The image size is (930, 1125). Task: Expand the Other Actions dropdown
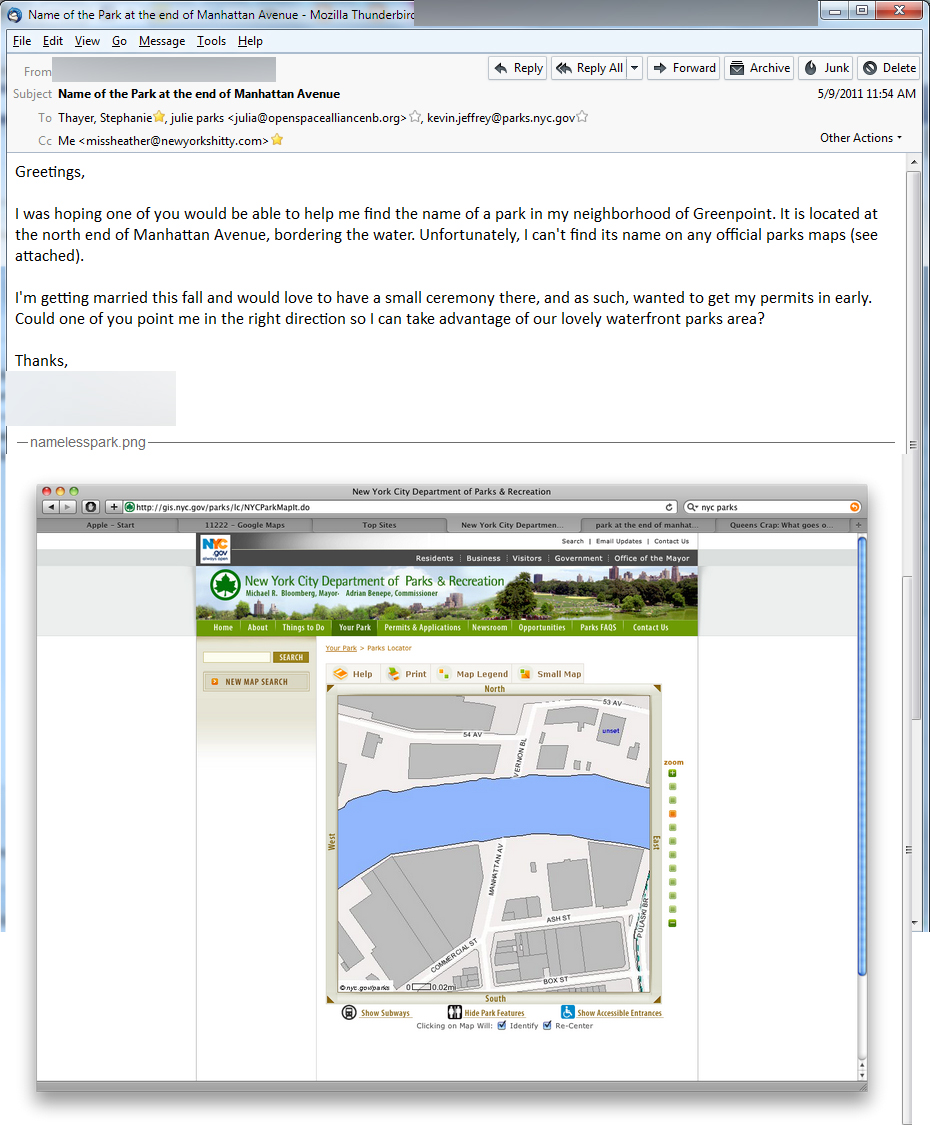[x=861, y=138]
